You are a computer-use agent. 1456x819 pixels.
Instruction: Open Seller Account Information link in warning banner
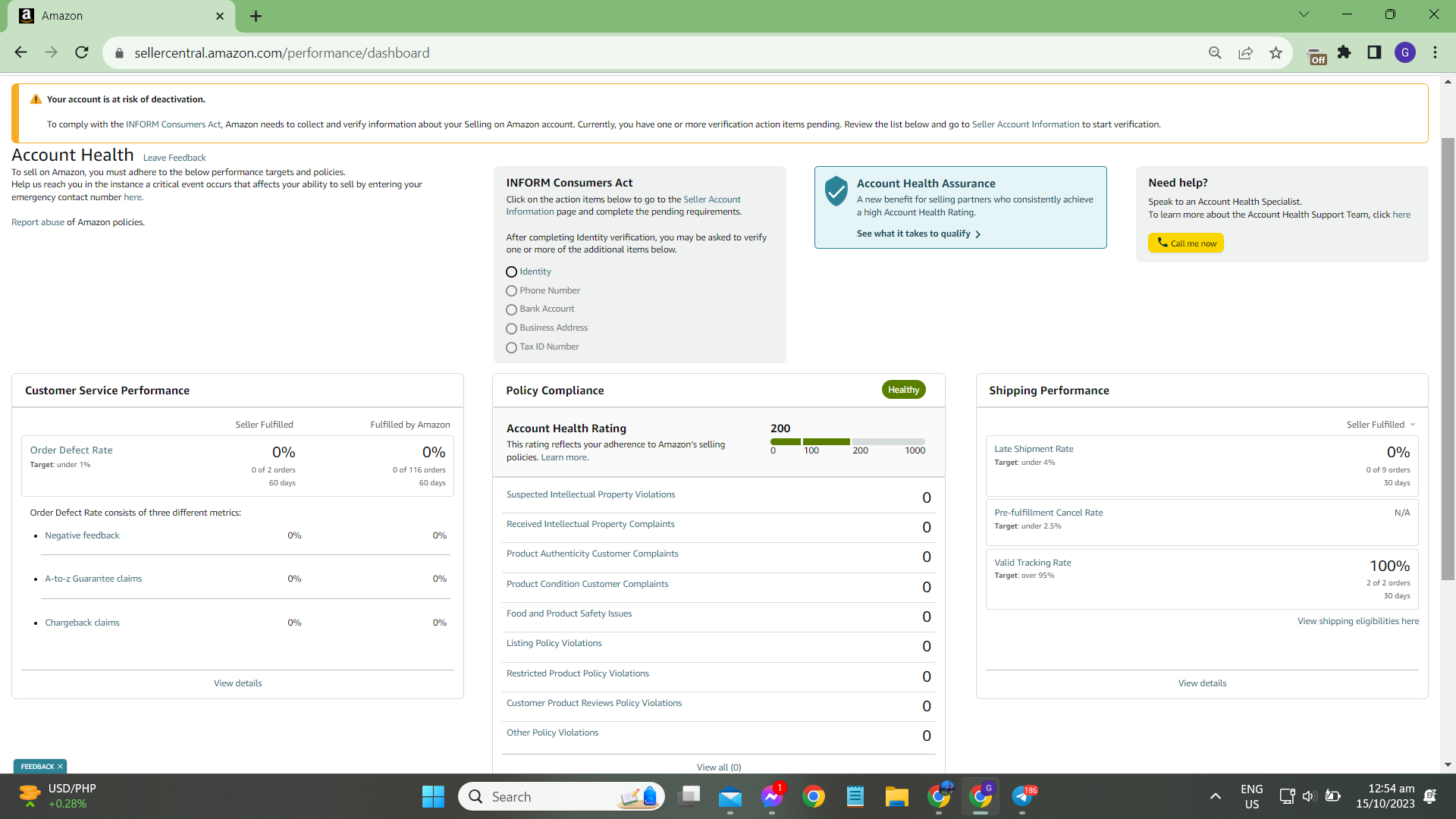tap(1025, 124)
